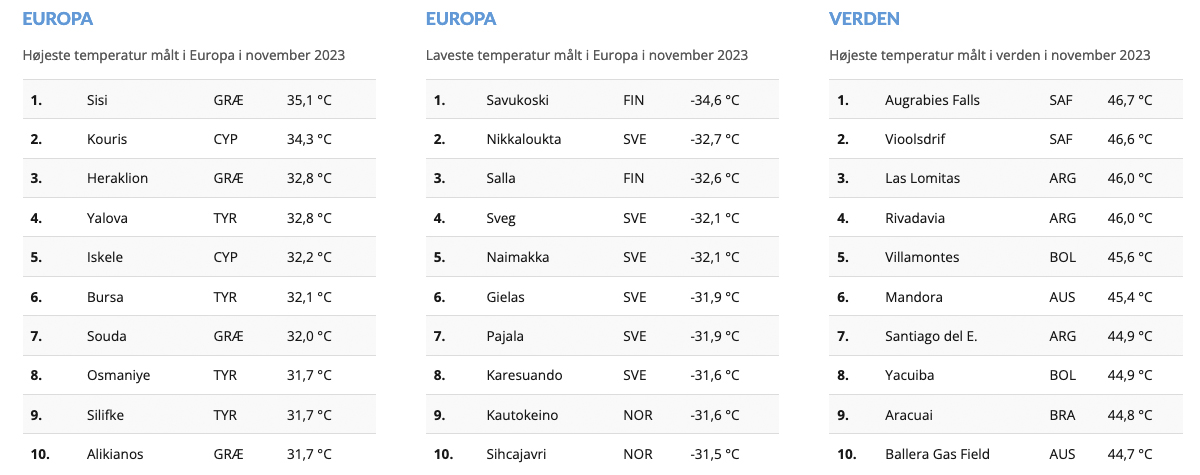Open the Sisi station entry
This screenshot has height=475, width=1200.
click(x=97, y=100)
